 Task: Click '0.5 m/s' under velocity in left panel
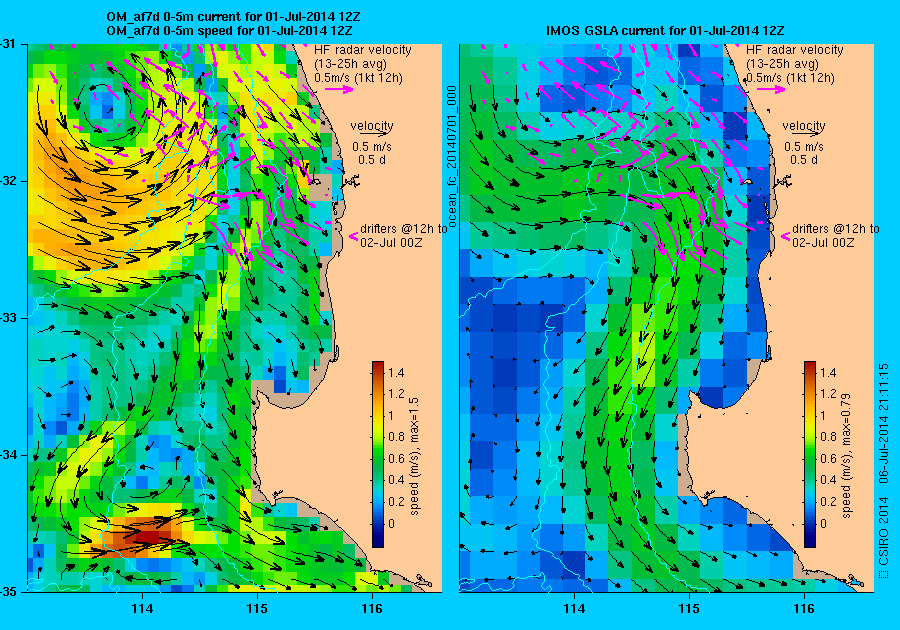372,146
